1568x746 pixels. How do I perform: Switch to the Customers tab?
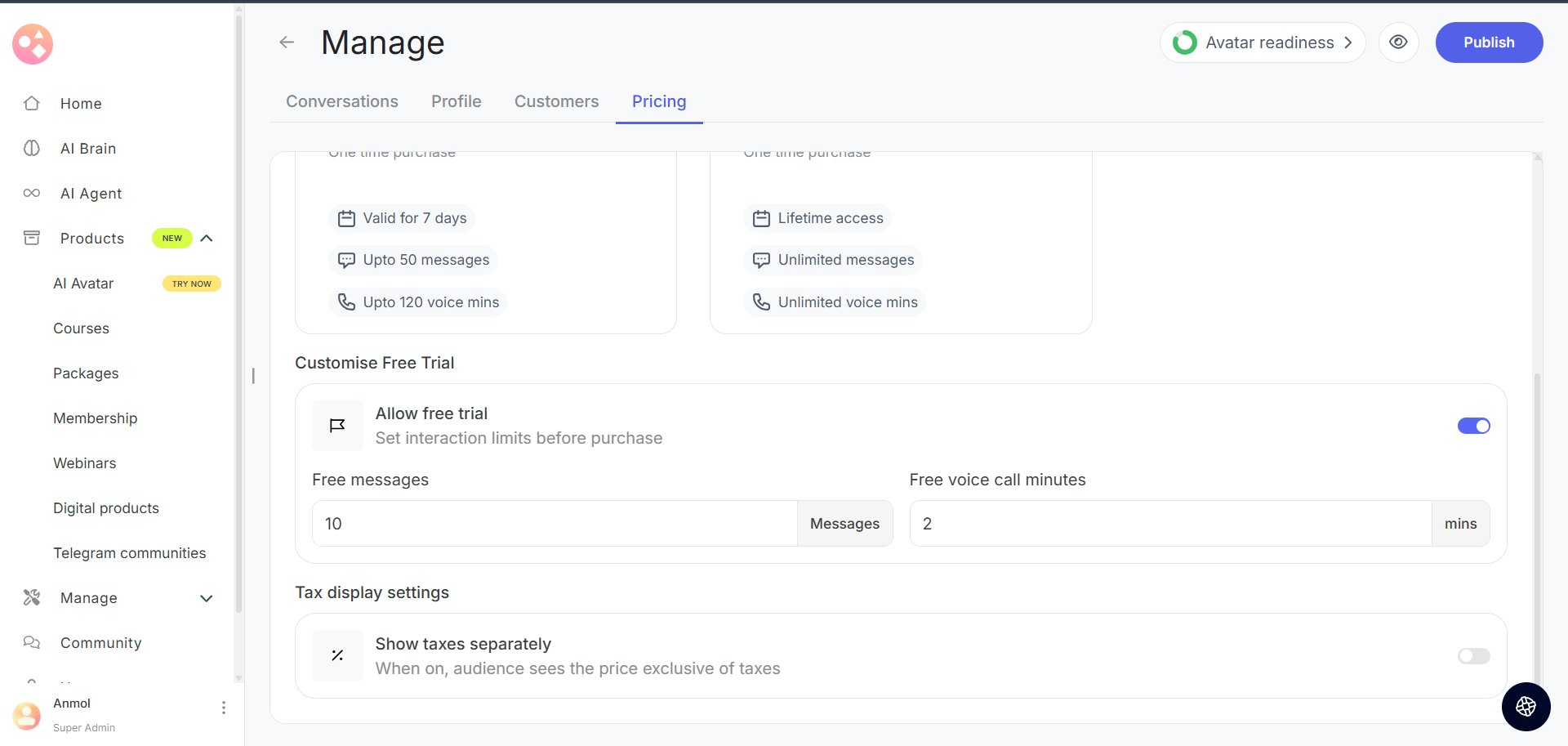[556, 101]
